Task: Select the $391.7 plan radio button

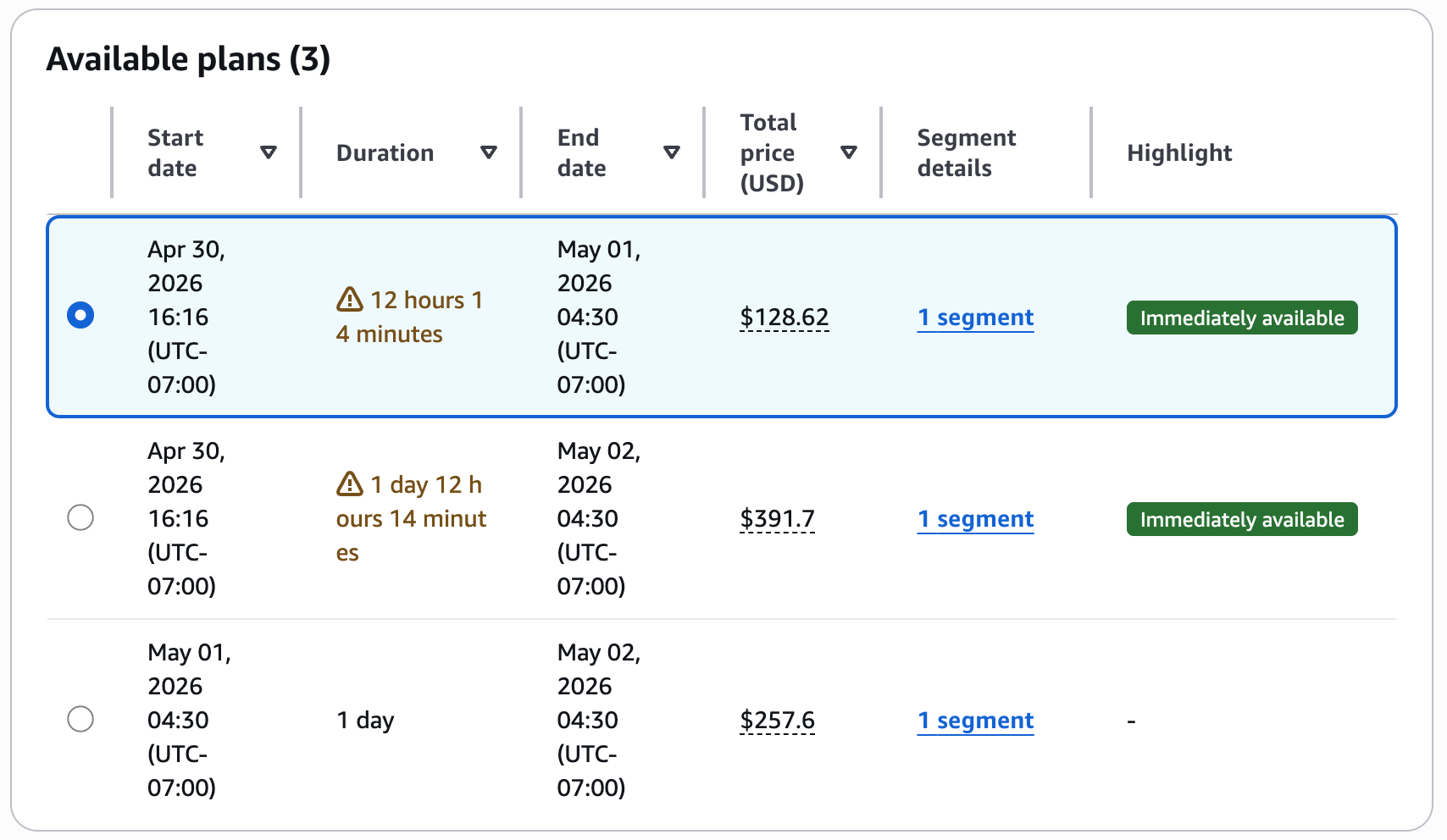Action: [80, 517]
